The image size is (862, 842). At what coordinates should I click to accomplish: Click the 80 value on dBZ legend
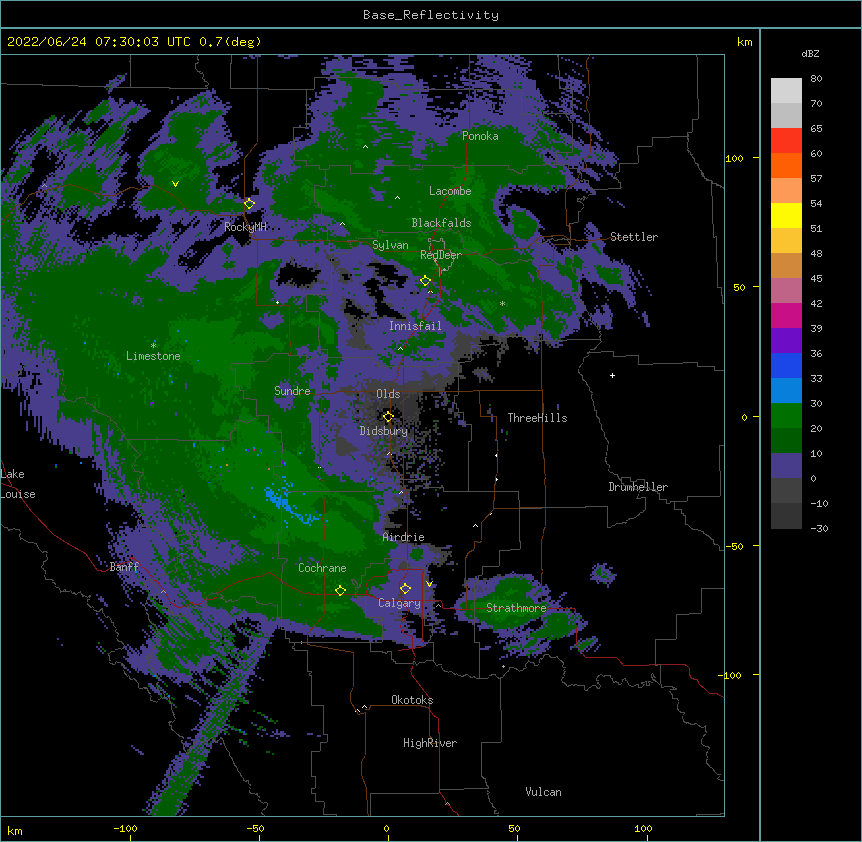point(816,79)
